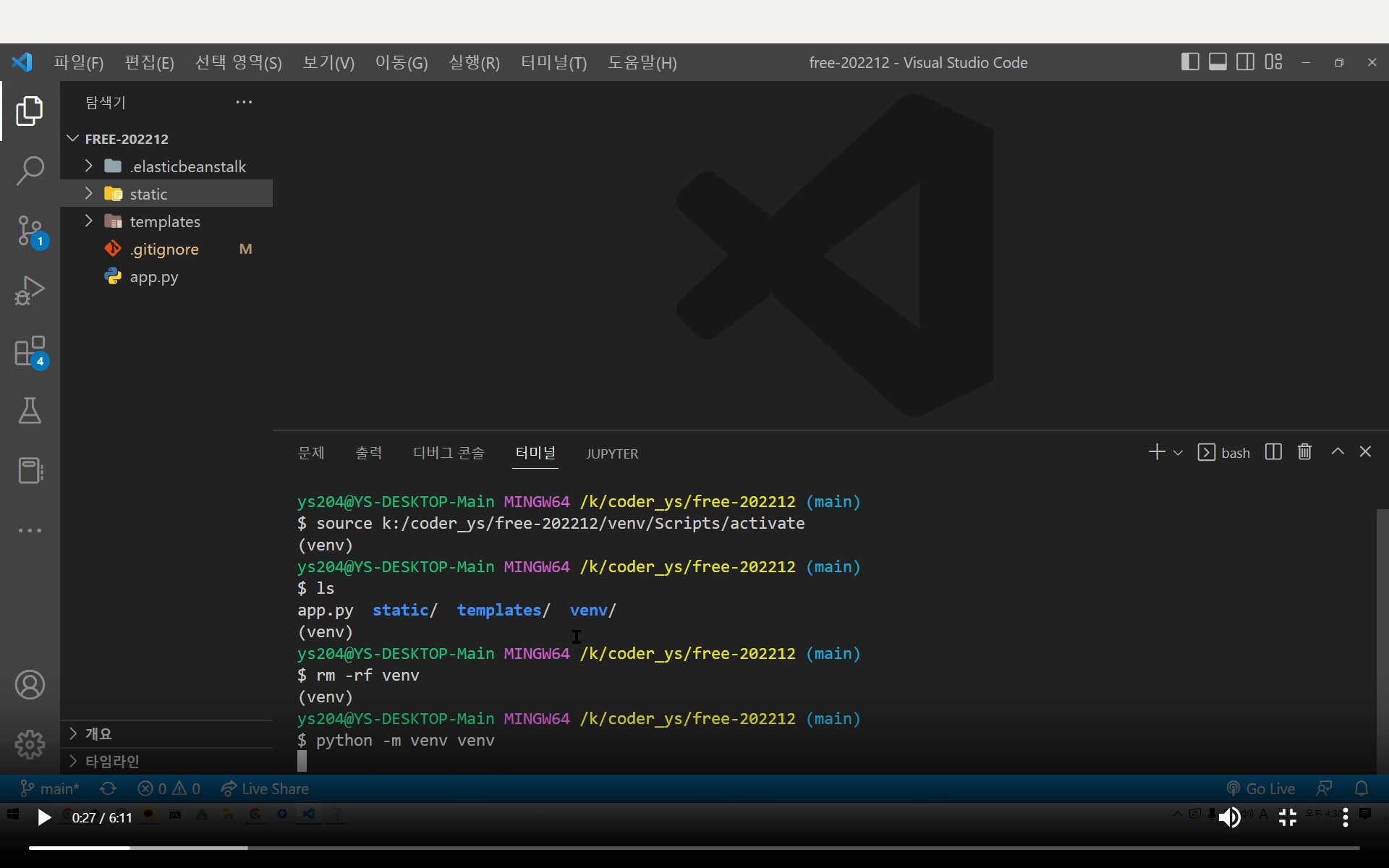This screenshot has width=1389, height=868.
Task: Select the bash terminal label
Action: 1224,453
